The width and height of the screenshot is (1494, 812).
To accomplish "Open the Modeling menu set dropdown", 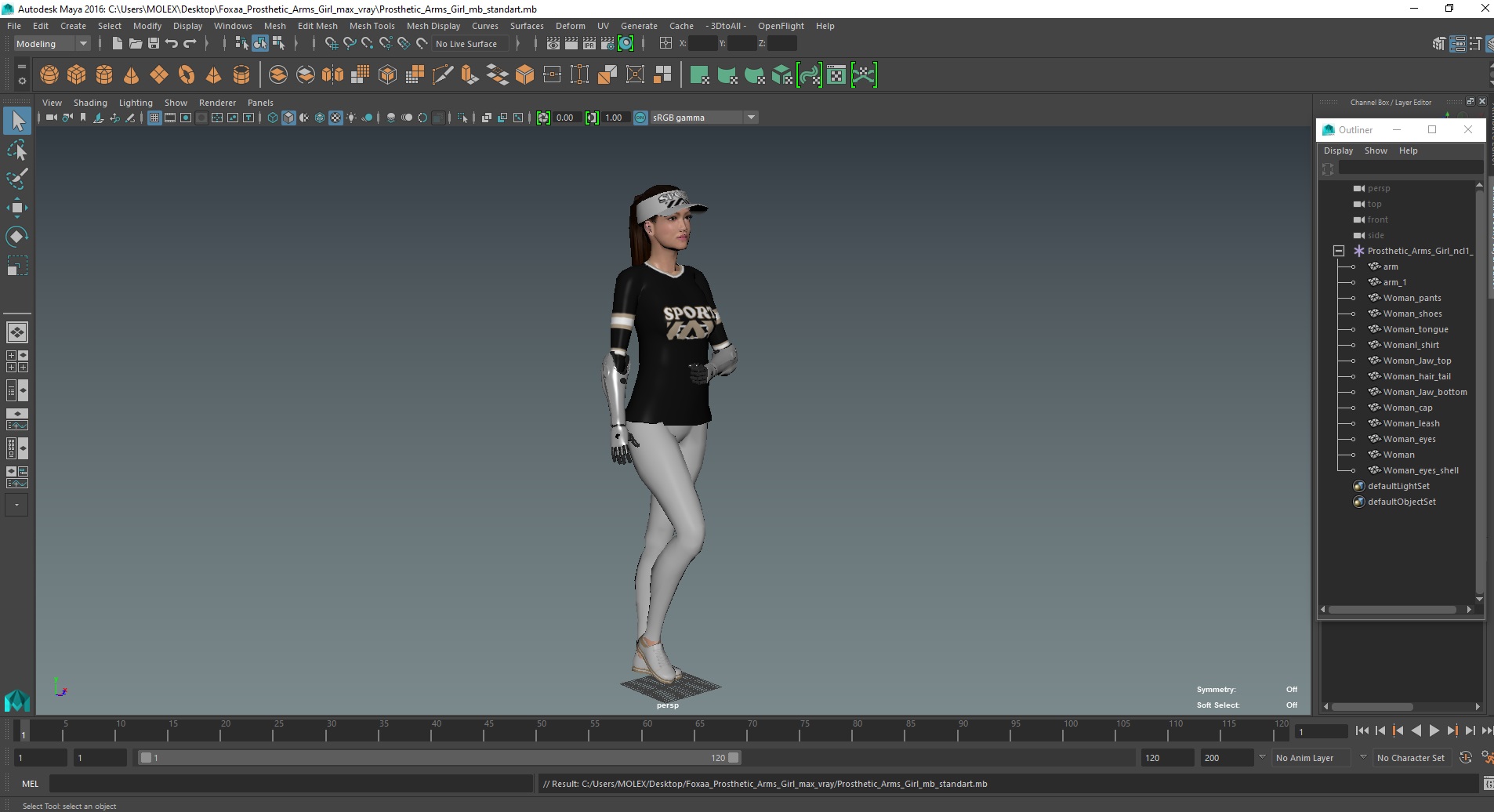I will [52, 44].
